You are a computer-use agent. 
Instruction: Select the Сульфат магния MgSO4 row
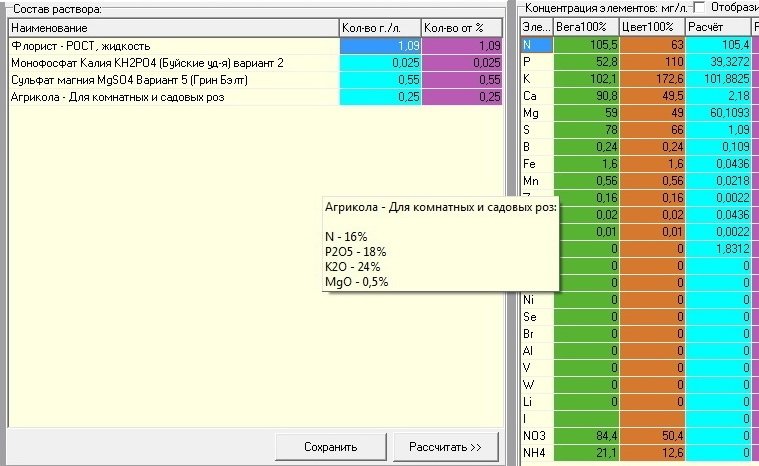256,80
